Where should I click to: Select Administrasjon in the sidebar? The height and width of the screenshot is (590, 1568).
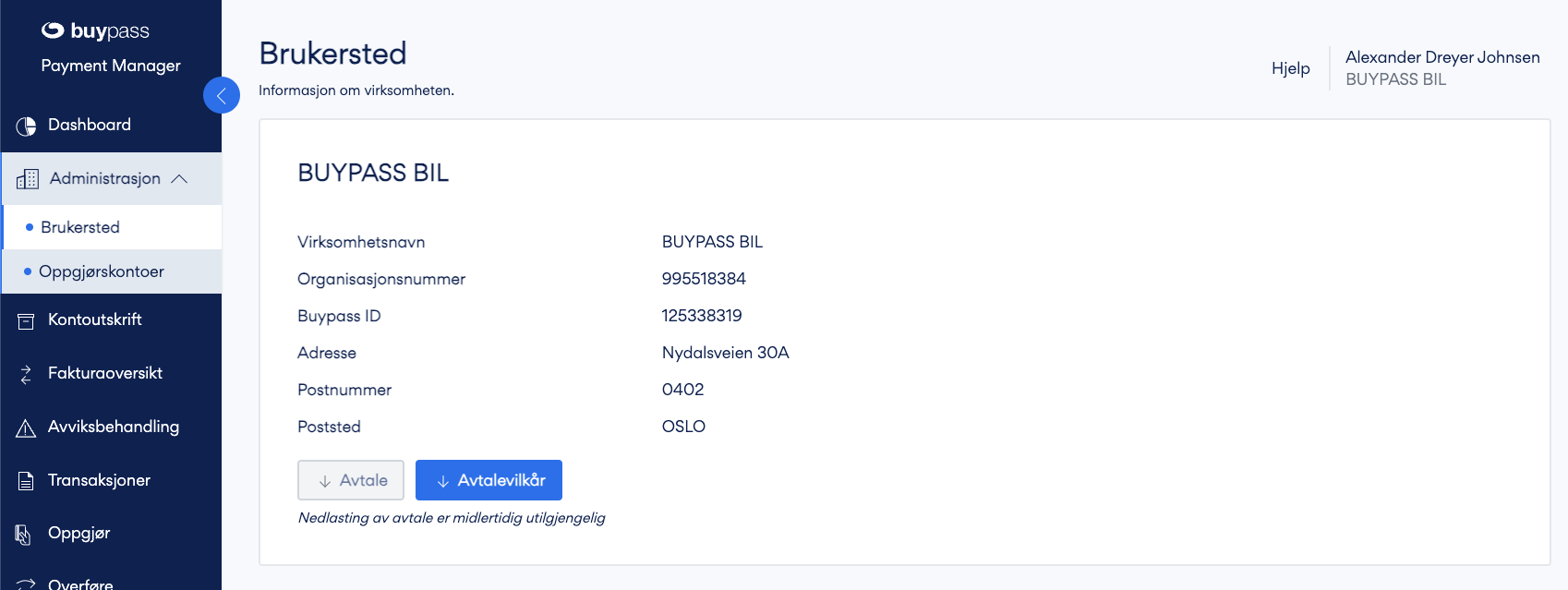pyautogui.click(x=111, y=178)
